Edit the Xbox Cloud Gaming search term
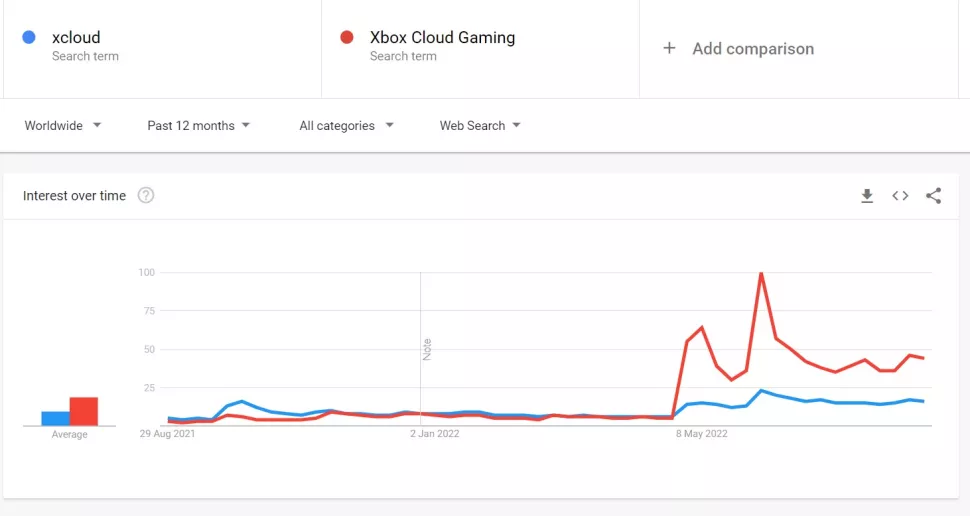Image resolution: width=970 pixels, height=516 pixels. pyautogui.click(x=442, y=38)
